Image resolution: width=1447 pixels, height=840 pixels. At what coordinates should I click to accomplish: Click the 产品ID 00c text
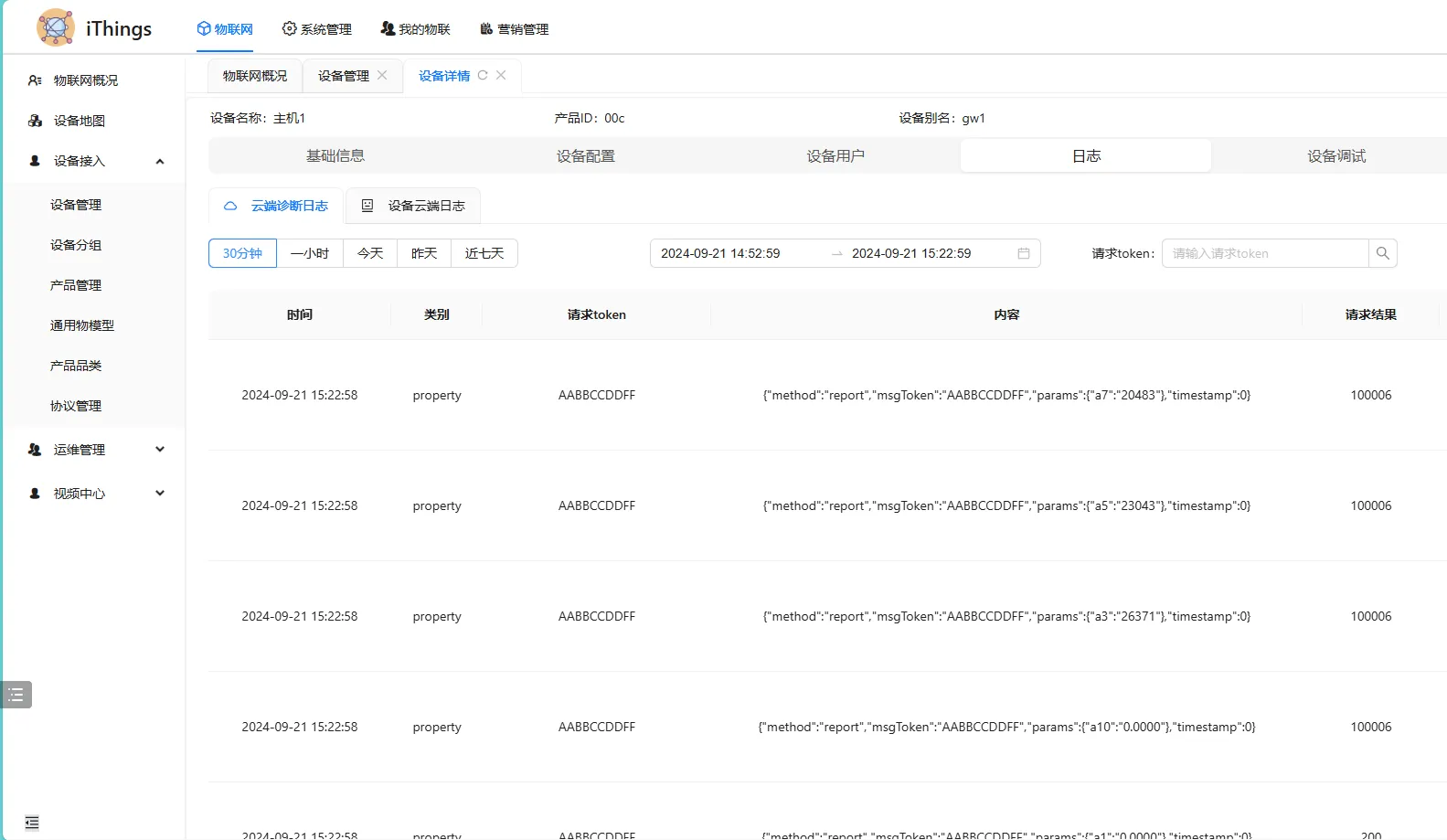click(x=590, y=118)
